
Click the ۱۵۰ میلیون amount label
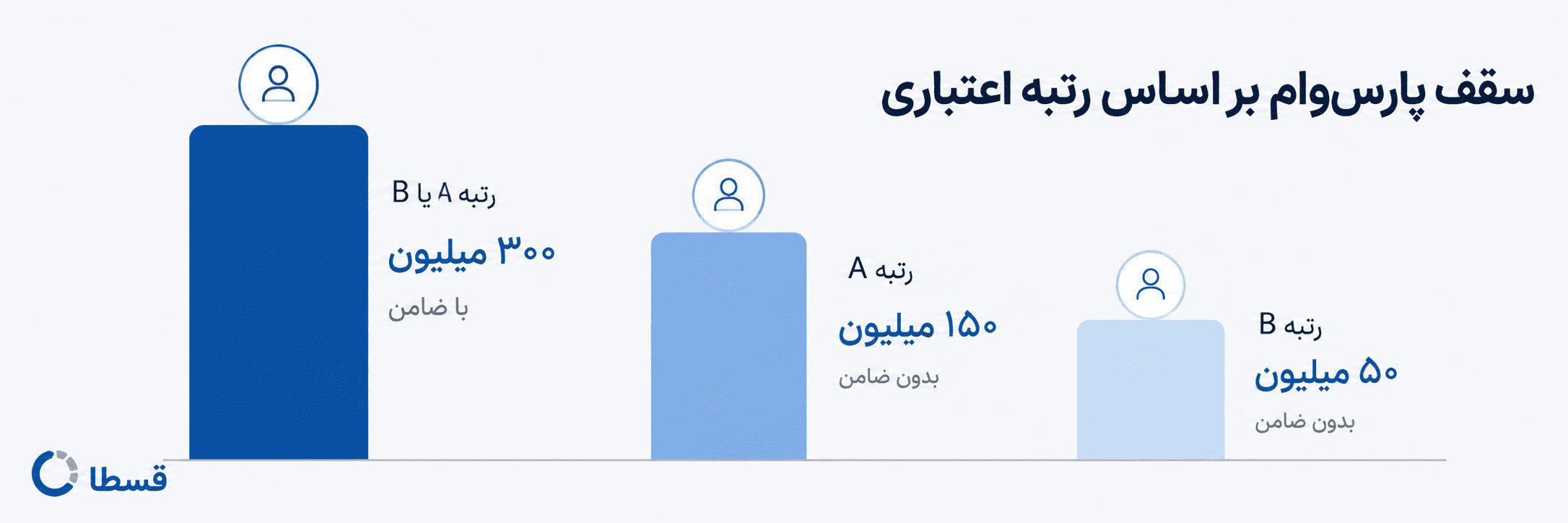(918, 327)
